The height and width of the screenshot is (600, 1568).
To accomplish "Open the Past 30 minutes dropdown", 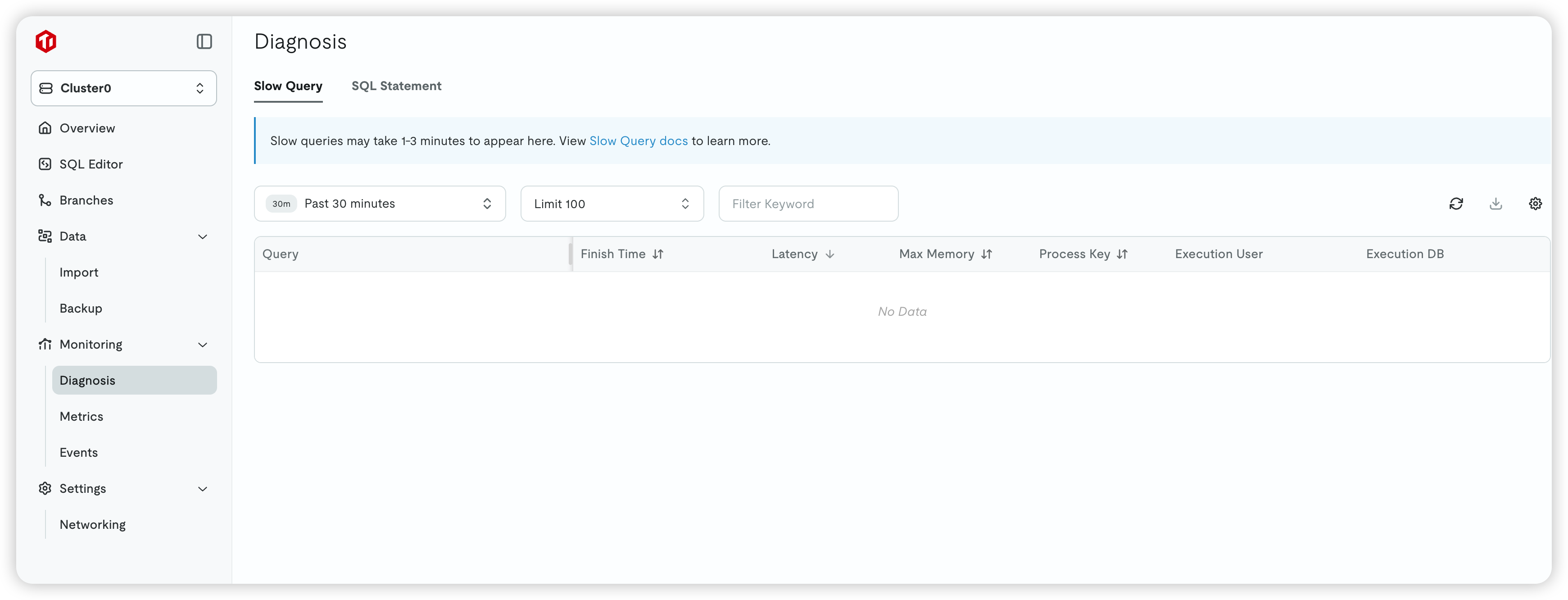I will tap(379, 204).
